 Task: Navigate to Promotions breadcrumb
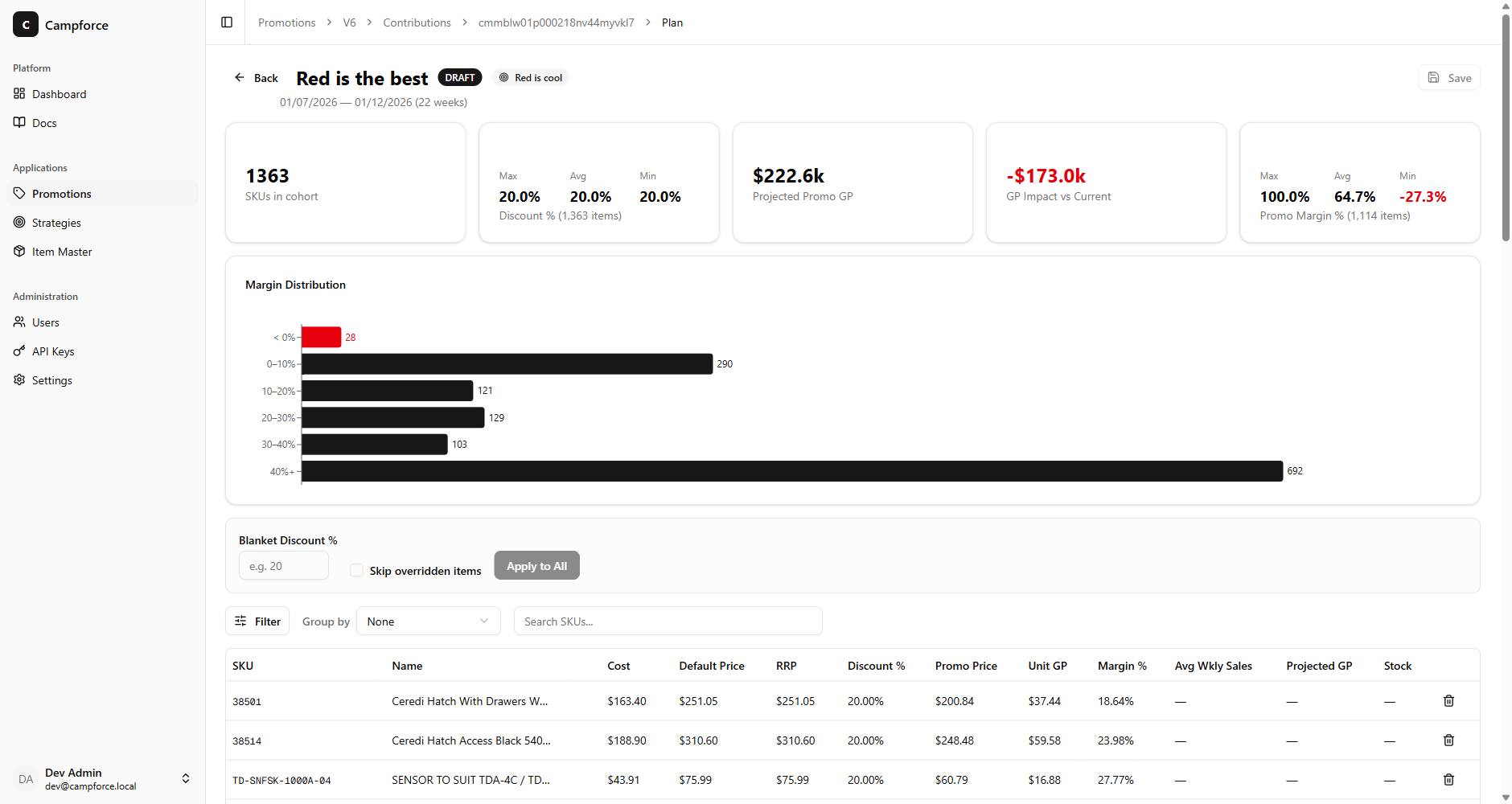click(x=287, y=23)
